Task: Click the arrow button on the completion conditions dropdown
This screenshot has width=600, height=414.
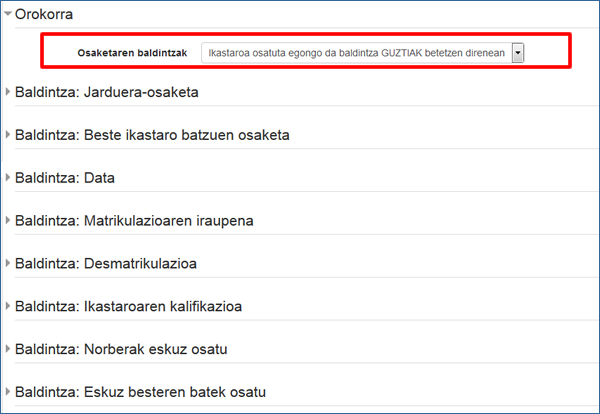Action: pyautogui.click(x=517, y=52)
